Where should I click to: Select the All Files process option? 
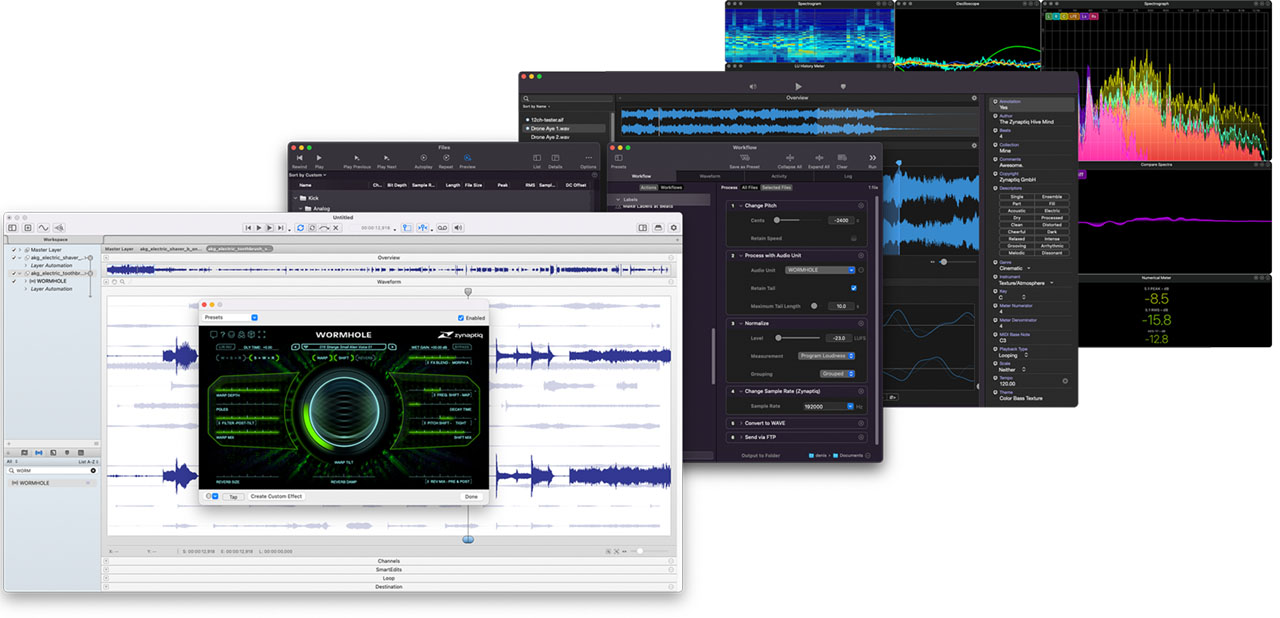[x=749, y=187]
